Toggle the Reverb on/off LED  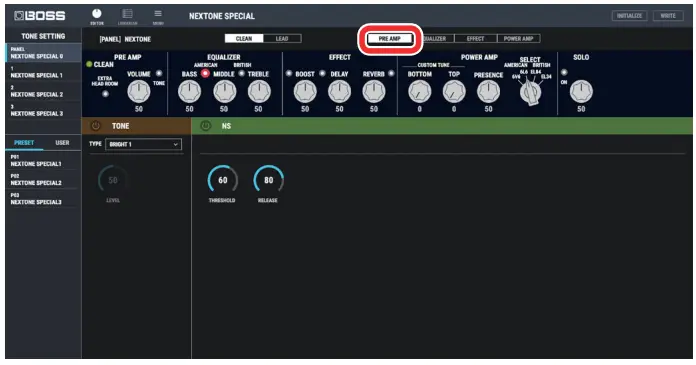click(391, 73)
